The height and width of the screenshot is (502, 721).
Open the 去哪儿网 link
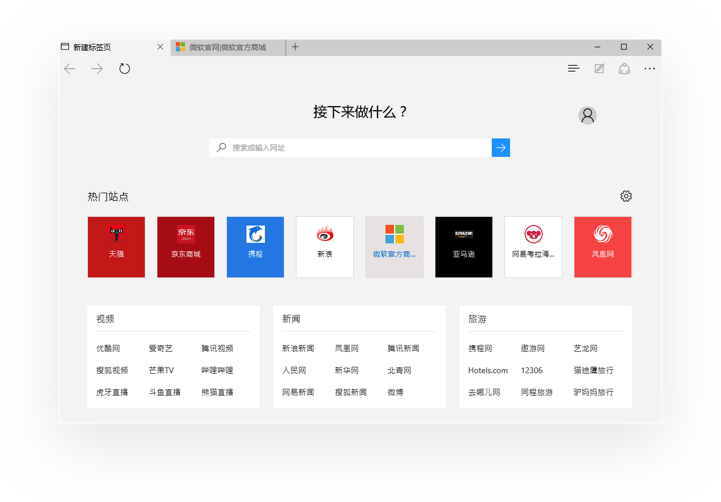(484, 393)
